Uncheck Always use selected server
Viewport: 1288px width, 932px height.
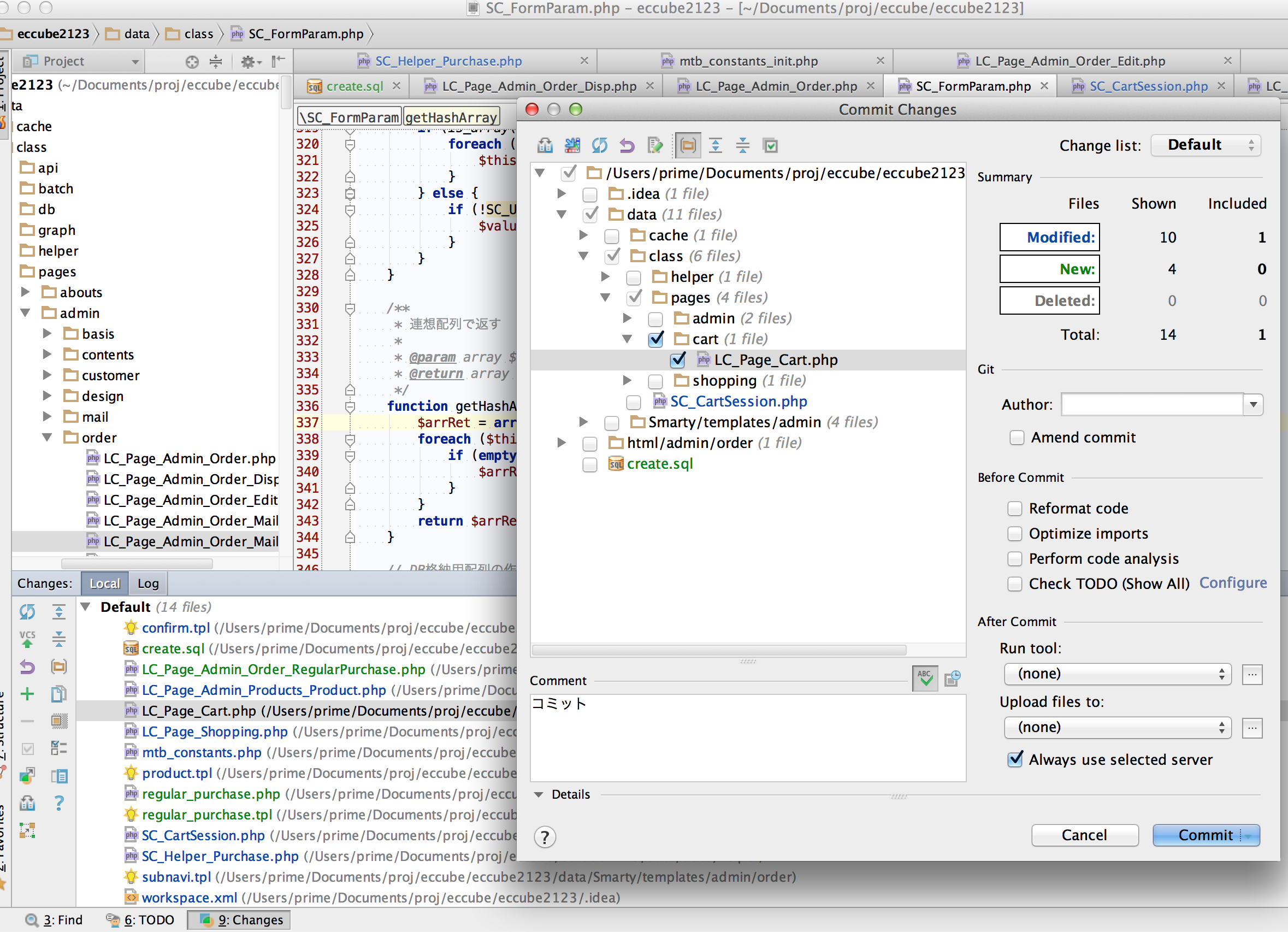[1015, 760]
